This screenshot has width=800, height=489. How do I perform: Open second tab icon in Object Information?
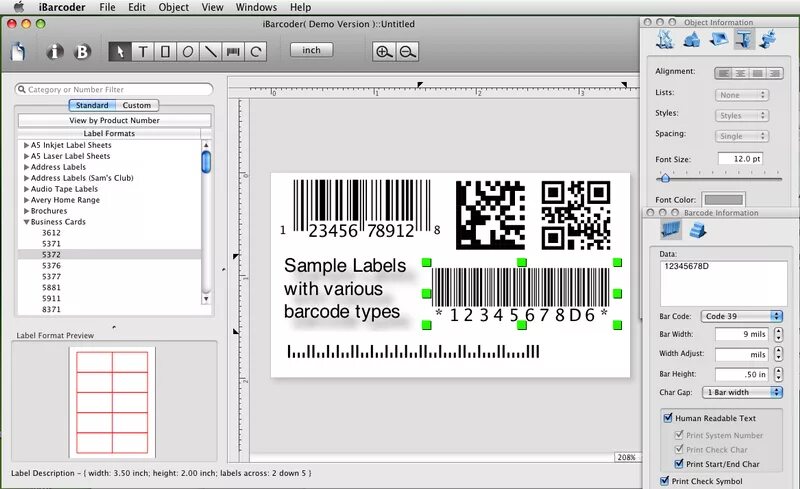pos(691,39)
